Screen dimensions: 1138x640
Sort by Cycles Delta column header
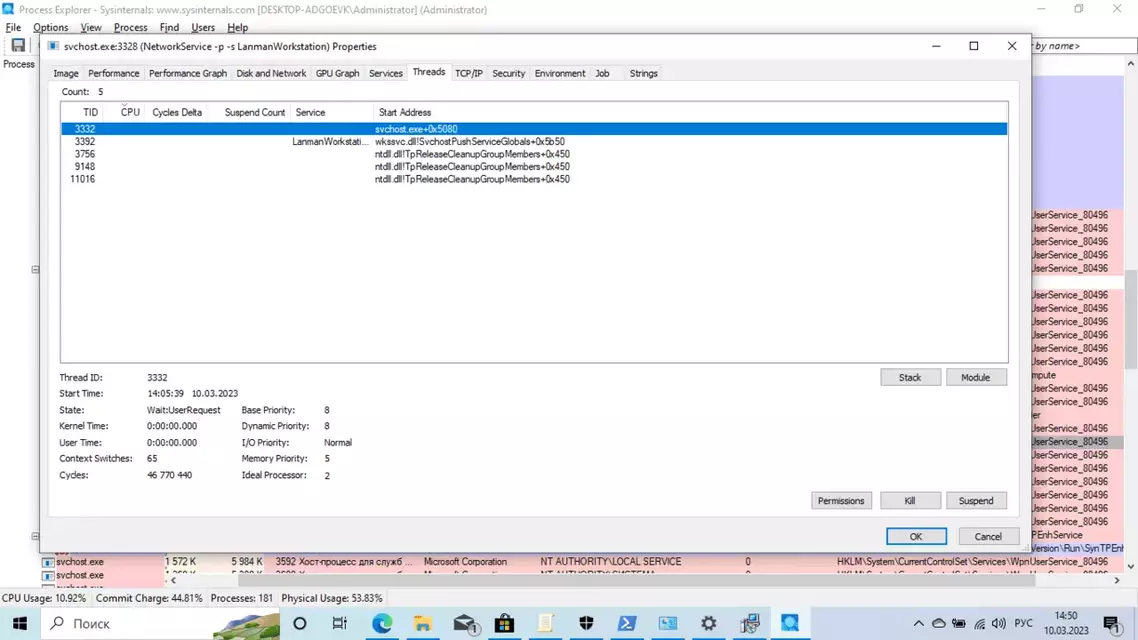[x=177, y=112]
